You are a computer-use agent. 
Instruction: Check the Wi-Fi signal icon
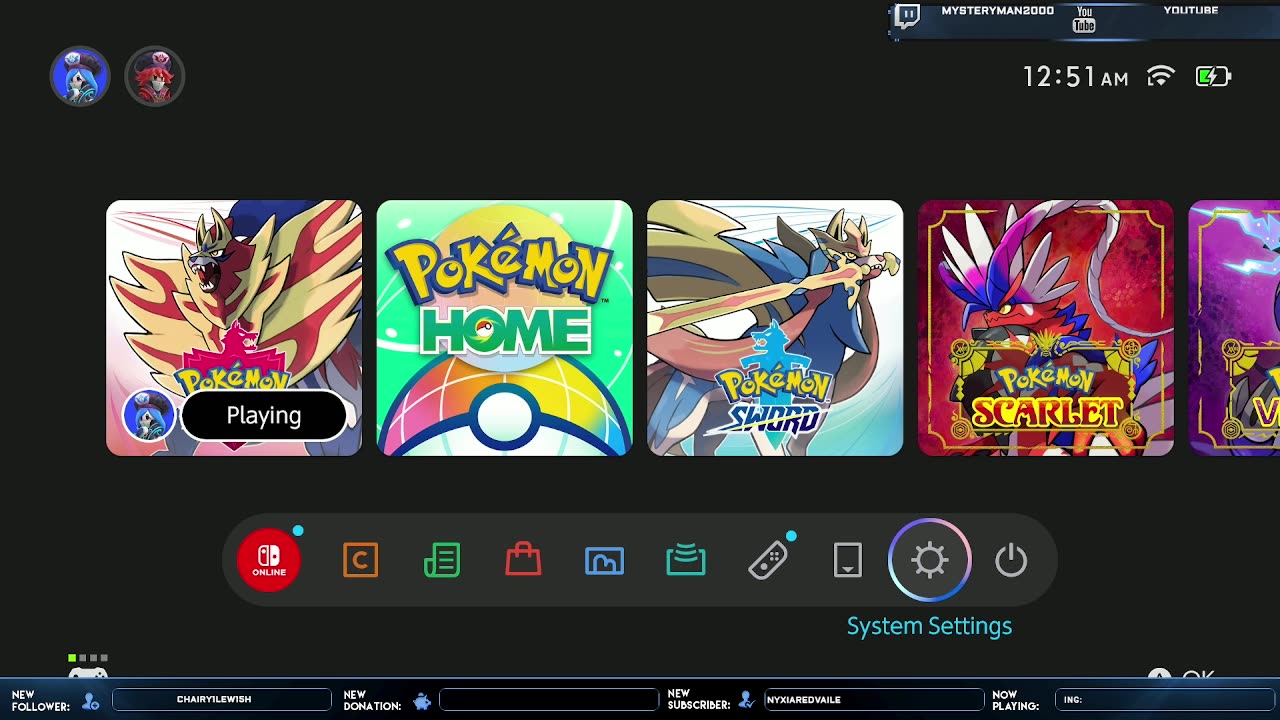coord(1160,77)
